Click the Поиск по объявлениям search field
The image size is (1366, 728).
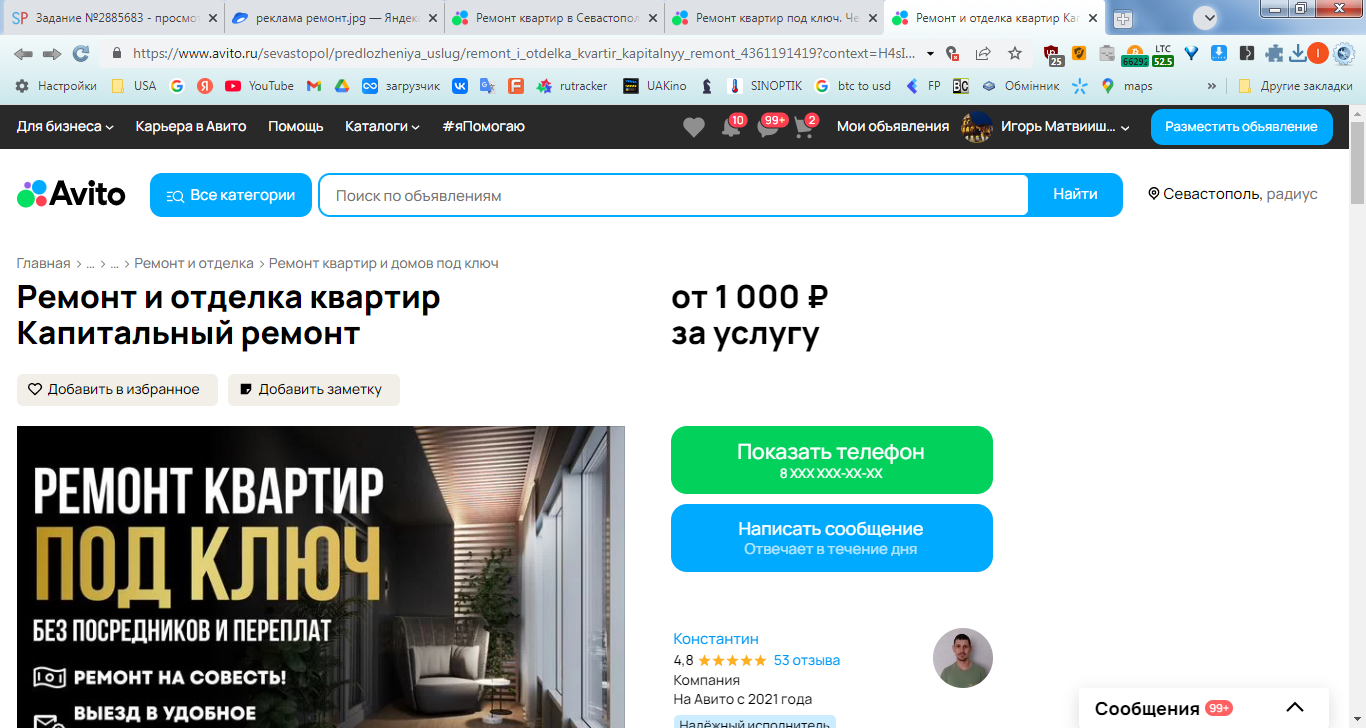(674, 195)
